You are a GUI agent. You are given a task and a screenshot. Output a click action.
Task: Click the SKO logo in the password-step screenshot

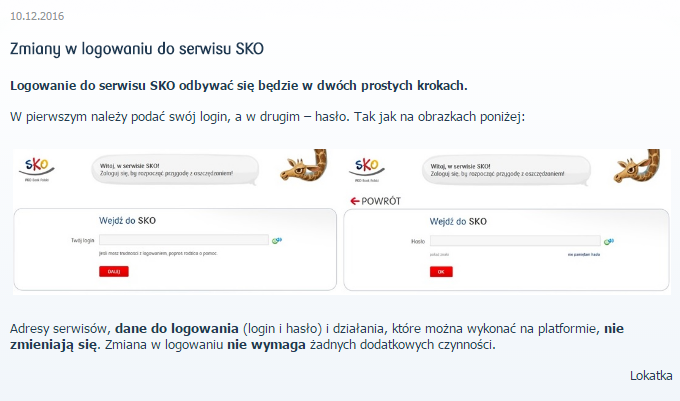[367, 170]
